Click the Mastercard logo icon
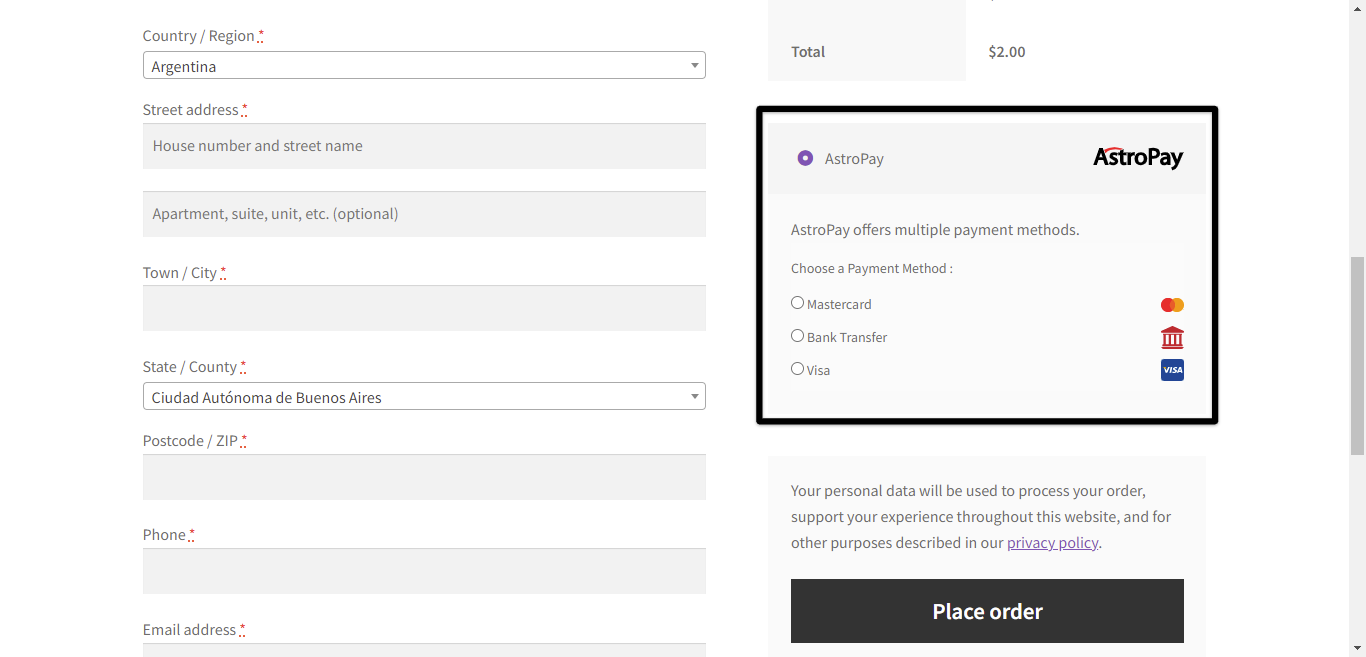Screen dimensions: 1366x657 1172,305
